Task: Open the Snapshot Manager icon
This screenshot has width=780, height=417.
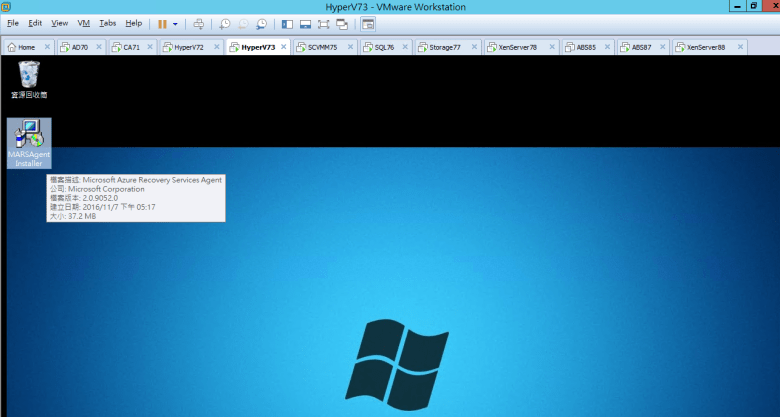Action: click(262, 23)
